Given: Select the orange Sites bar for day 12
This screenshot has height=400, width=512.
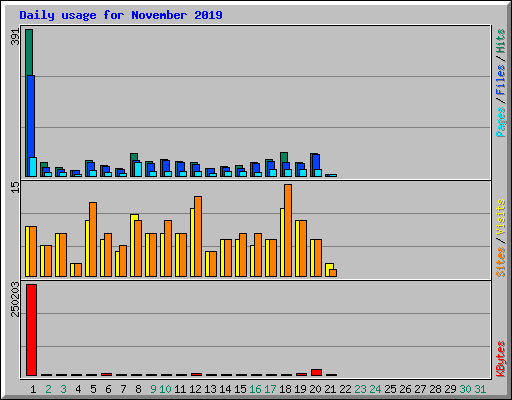Looking at the screenshot, I should pyautogui.click(x=198, y=236).
